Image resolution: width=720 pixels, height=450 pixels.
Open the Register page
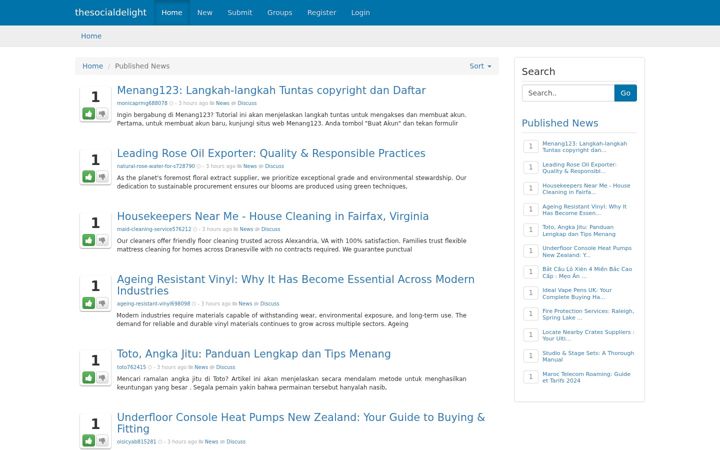321,12
